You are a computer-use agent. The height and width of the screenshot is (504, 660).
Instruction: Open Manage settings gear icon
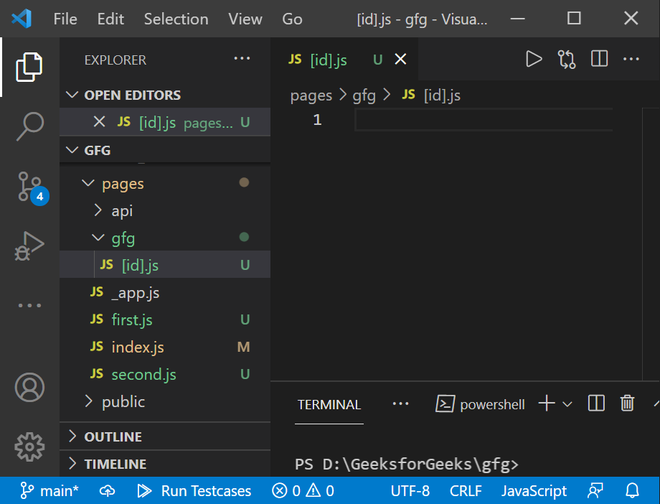point(30,445)
